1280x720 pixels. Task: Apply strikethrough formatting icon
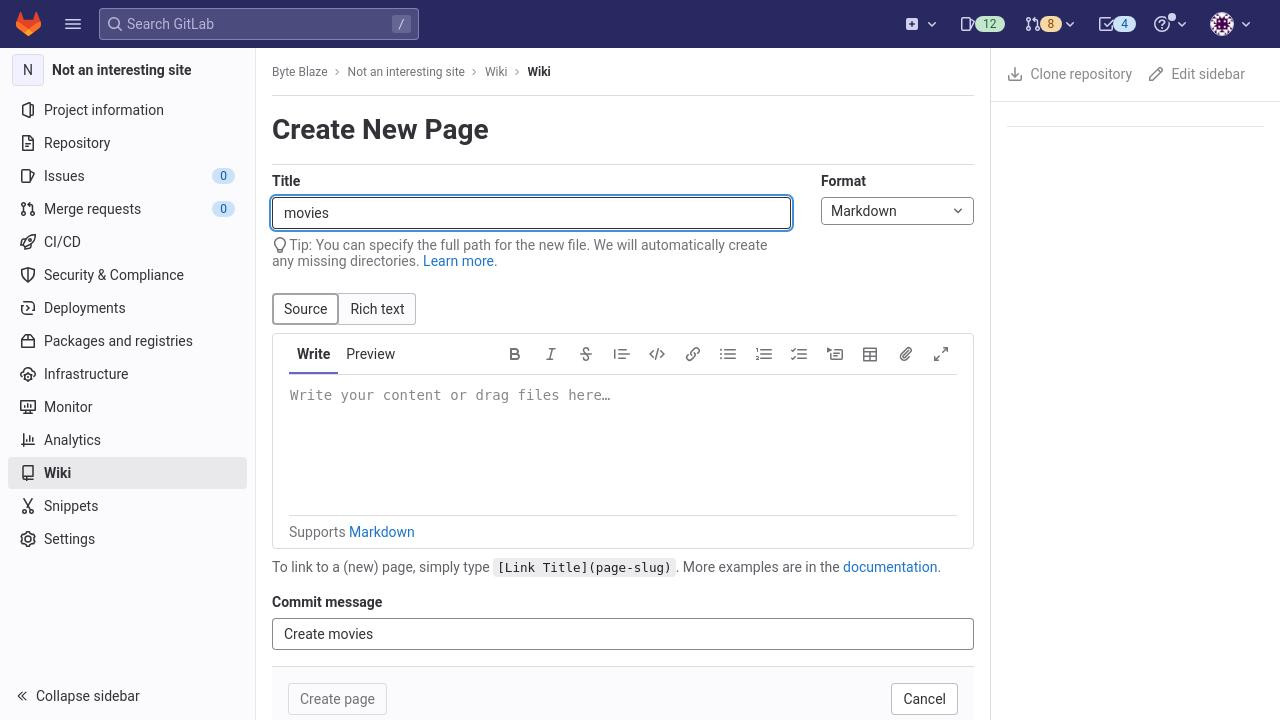tap(586, 354)
